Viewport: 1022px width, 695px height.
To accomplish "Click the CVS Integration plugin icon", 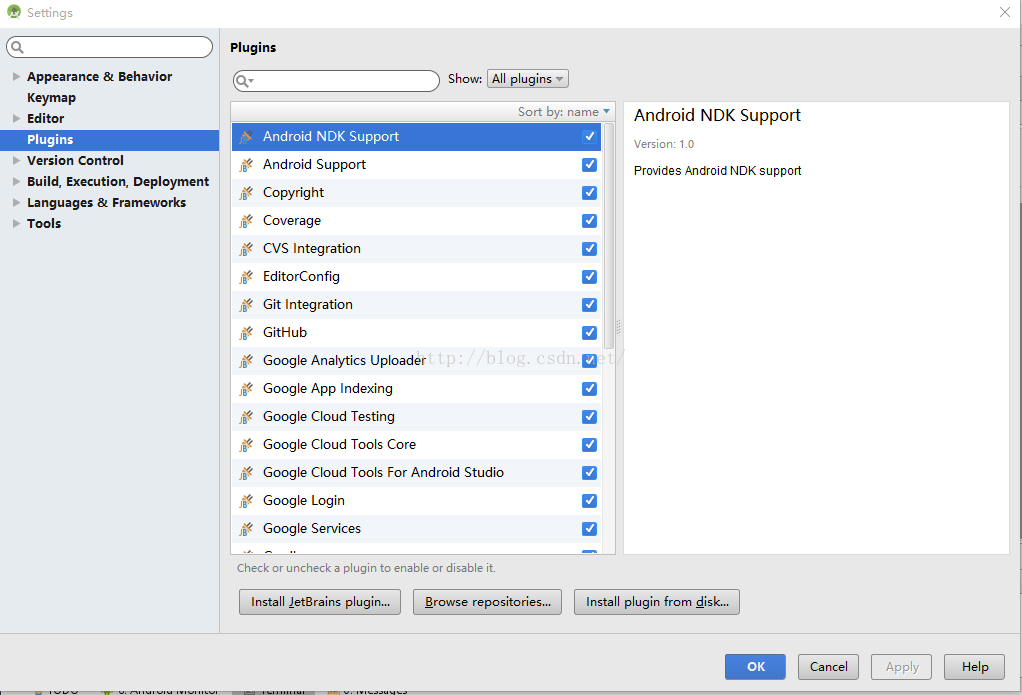I will click(246, 249).
